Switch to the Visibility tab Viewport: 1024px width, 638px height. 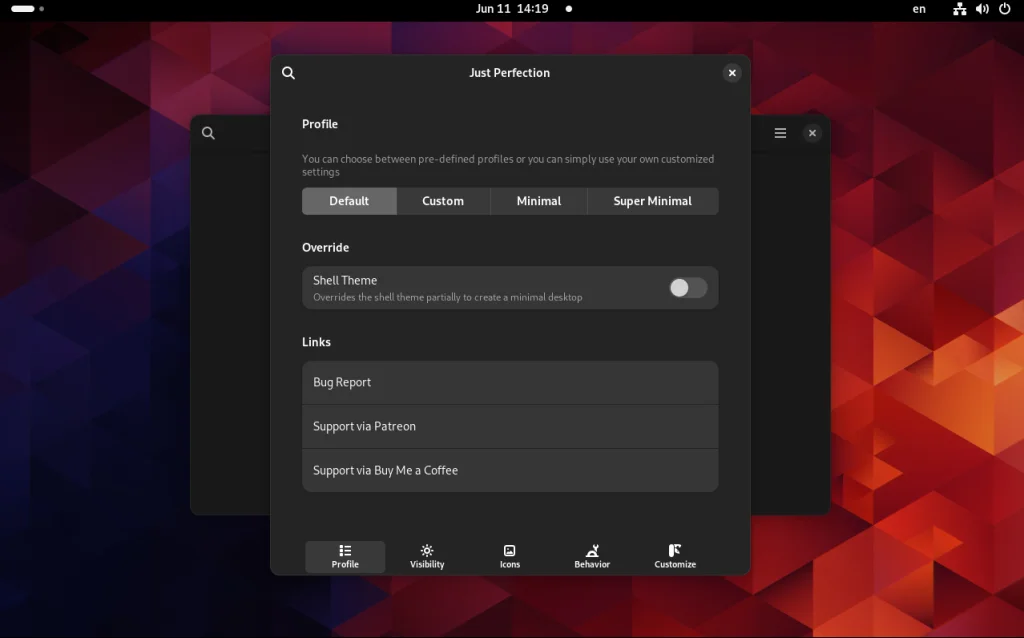tap(427, 556)
